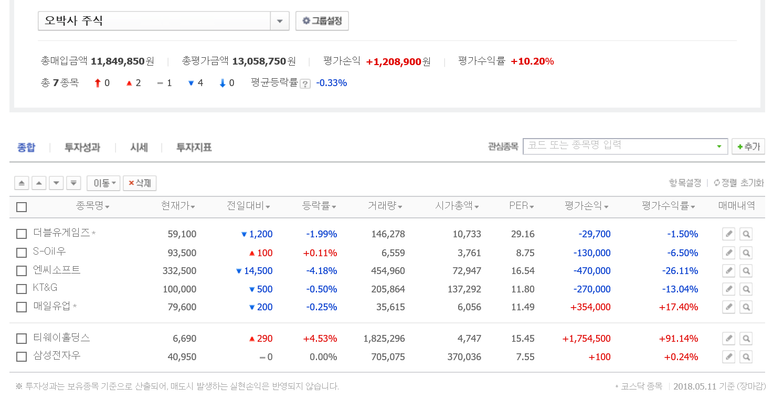Click search magnifier icon for S-Oil우
This screenshot has width=773, height=399.
pos(746,253)
